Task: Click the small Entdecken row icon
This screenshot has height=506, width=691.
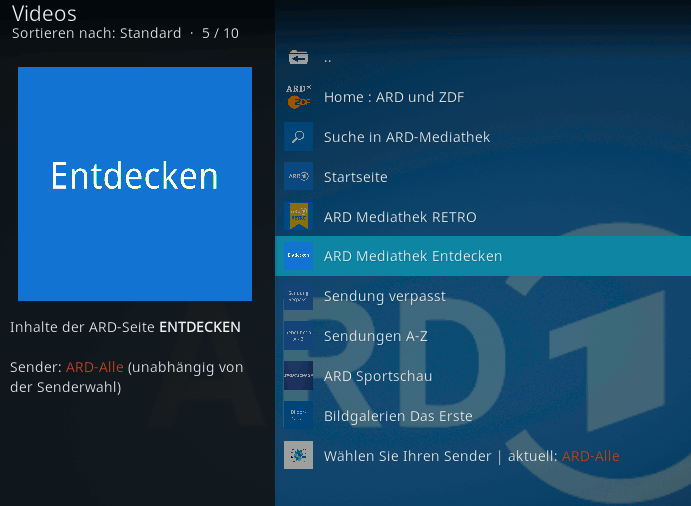Action: click(x=298, y=256)
